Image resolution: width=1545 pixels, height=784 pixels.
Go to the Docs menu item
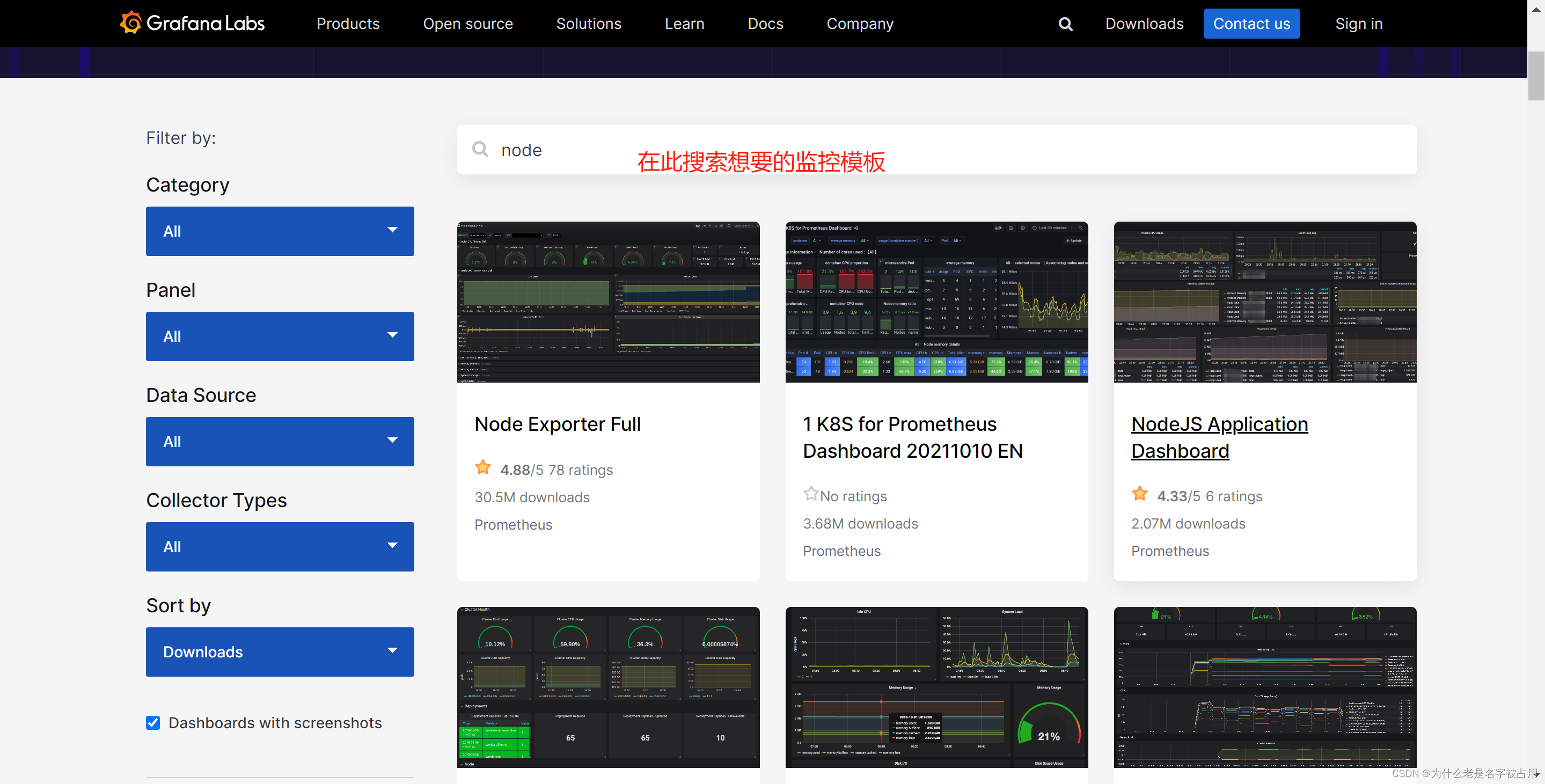[x=765, y=24]
